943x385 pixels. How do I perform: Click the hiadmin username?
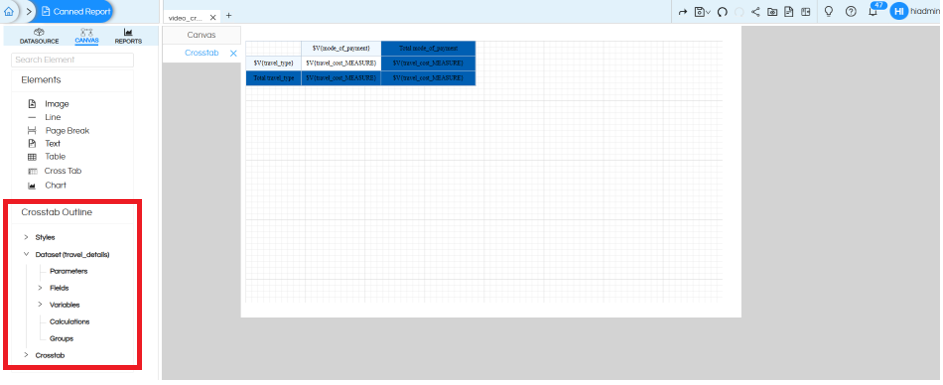point(926,11)
